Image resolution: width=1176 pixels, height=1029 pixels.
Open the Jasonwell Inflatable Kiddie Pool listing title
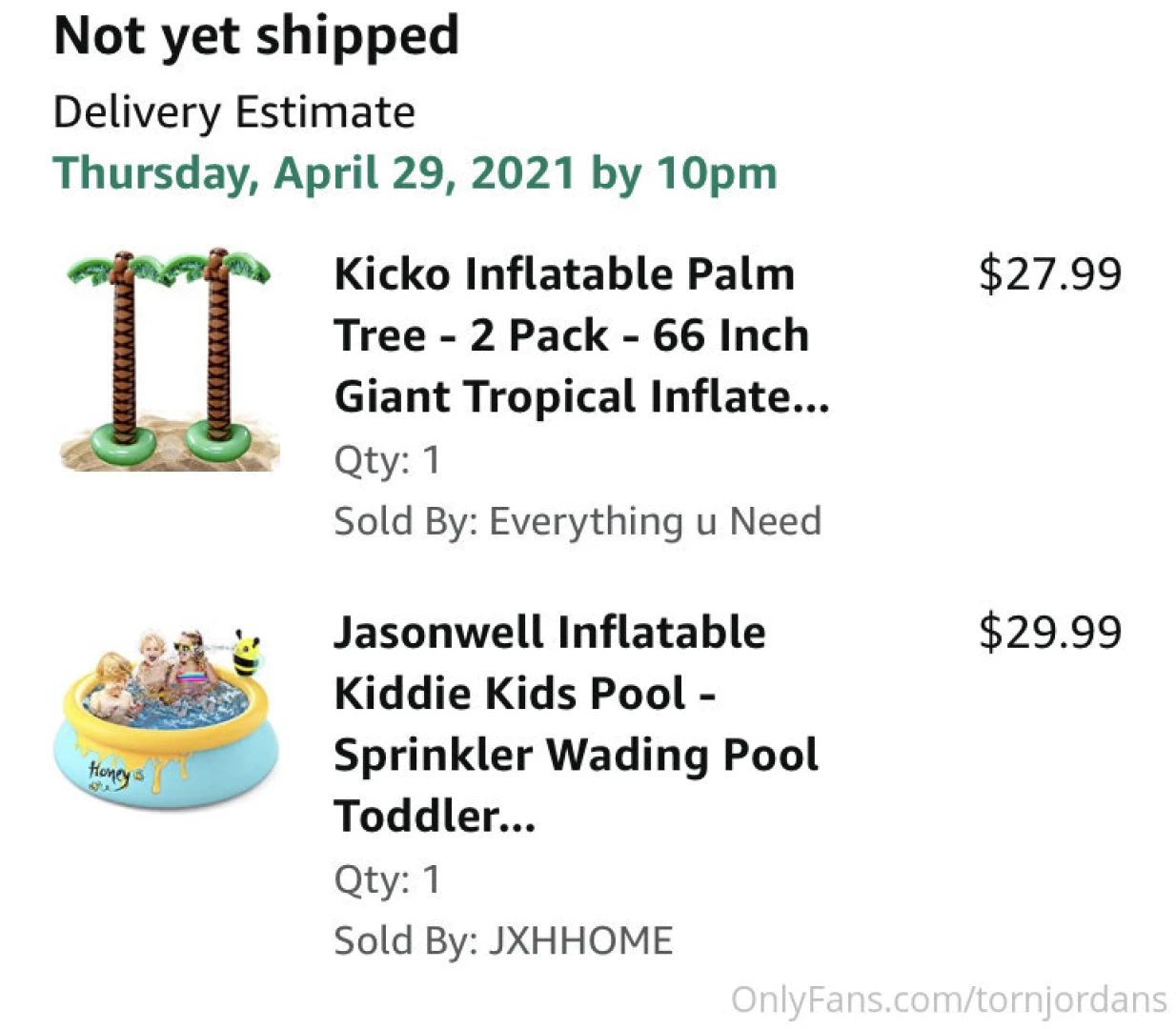(x=575, y=723)
